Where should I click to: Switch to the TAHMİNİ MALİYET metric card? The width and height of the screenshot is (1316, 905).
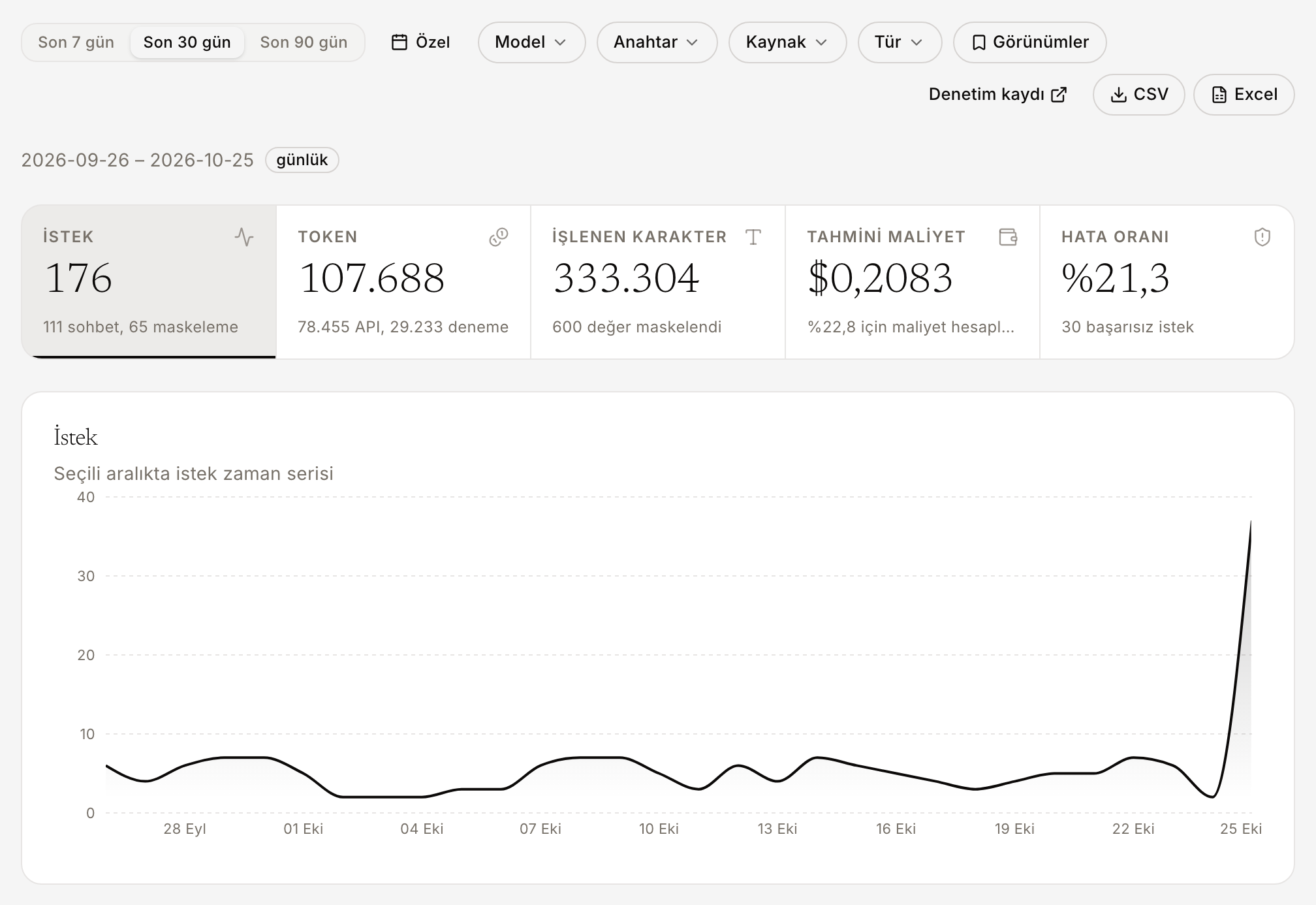(x=913, y=282)
